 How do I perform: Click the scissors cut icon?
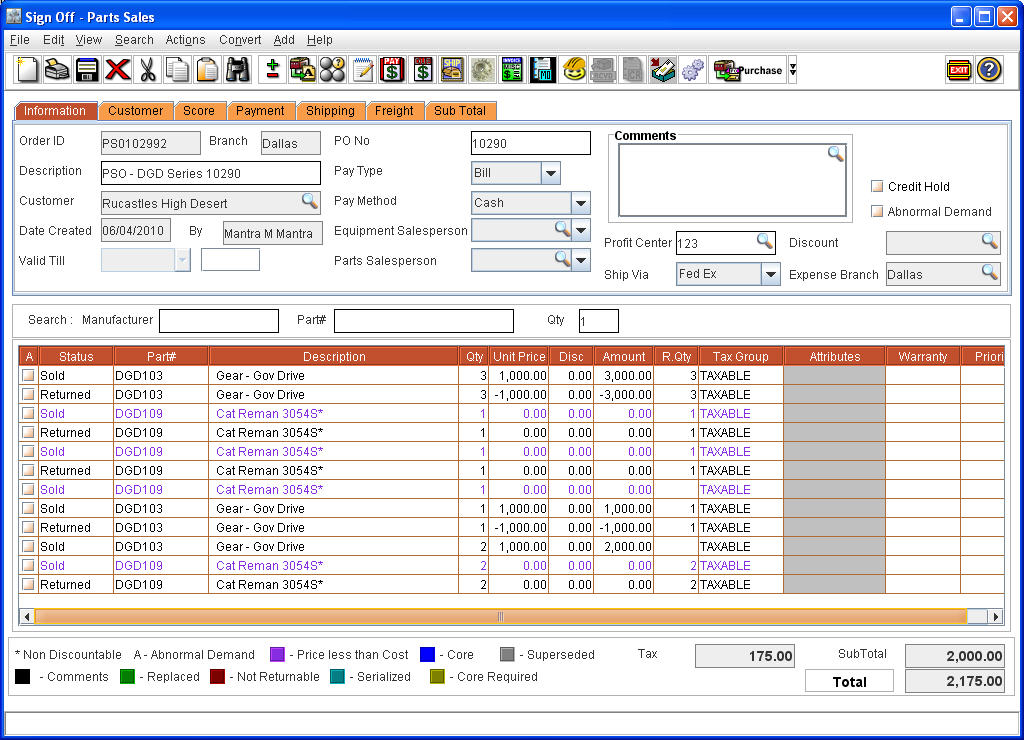(148, 70)
